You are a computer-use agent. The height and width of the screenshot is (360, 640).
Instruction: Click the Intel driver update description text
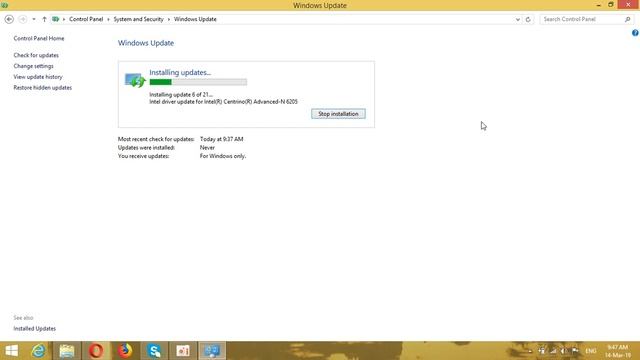pyautogui.click(x=223, y=102)
